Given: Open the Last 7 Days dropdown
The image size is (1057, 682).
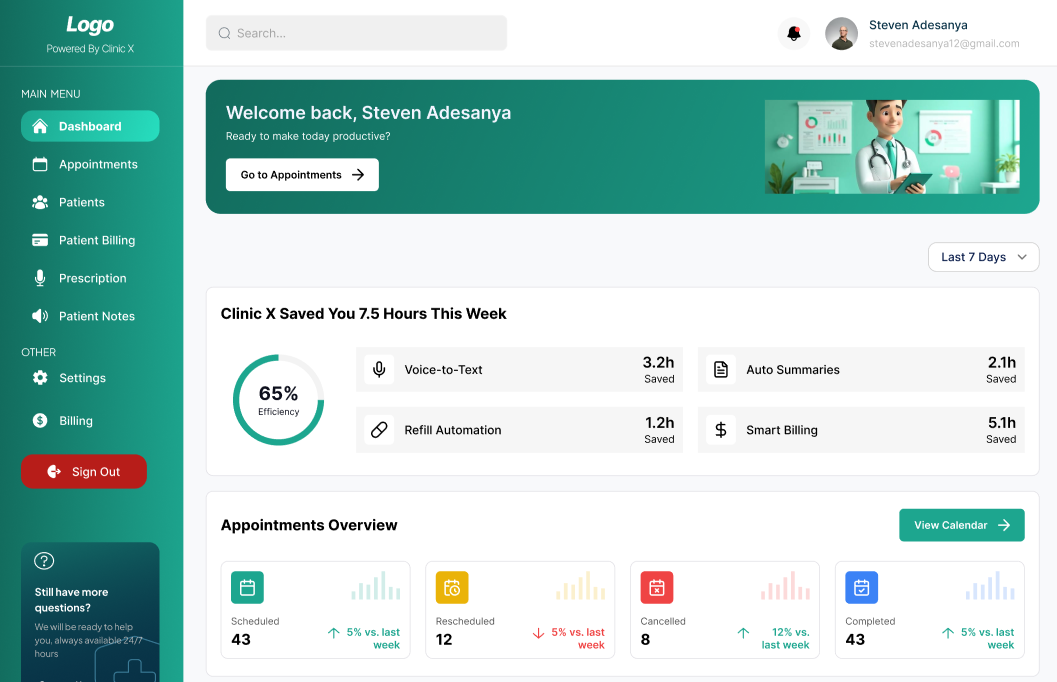Looking at the screenshot, I should click(x=983, y=257).
